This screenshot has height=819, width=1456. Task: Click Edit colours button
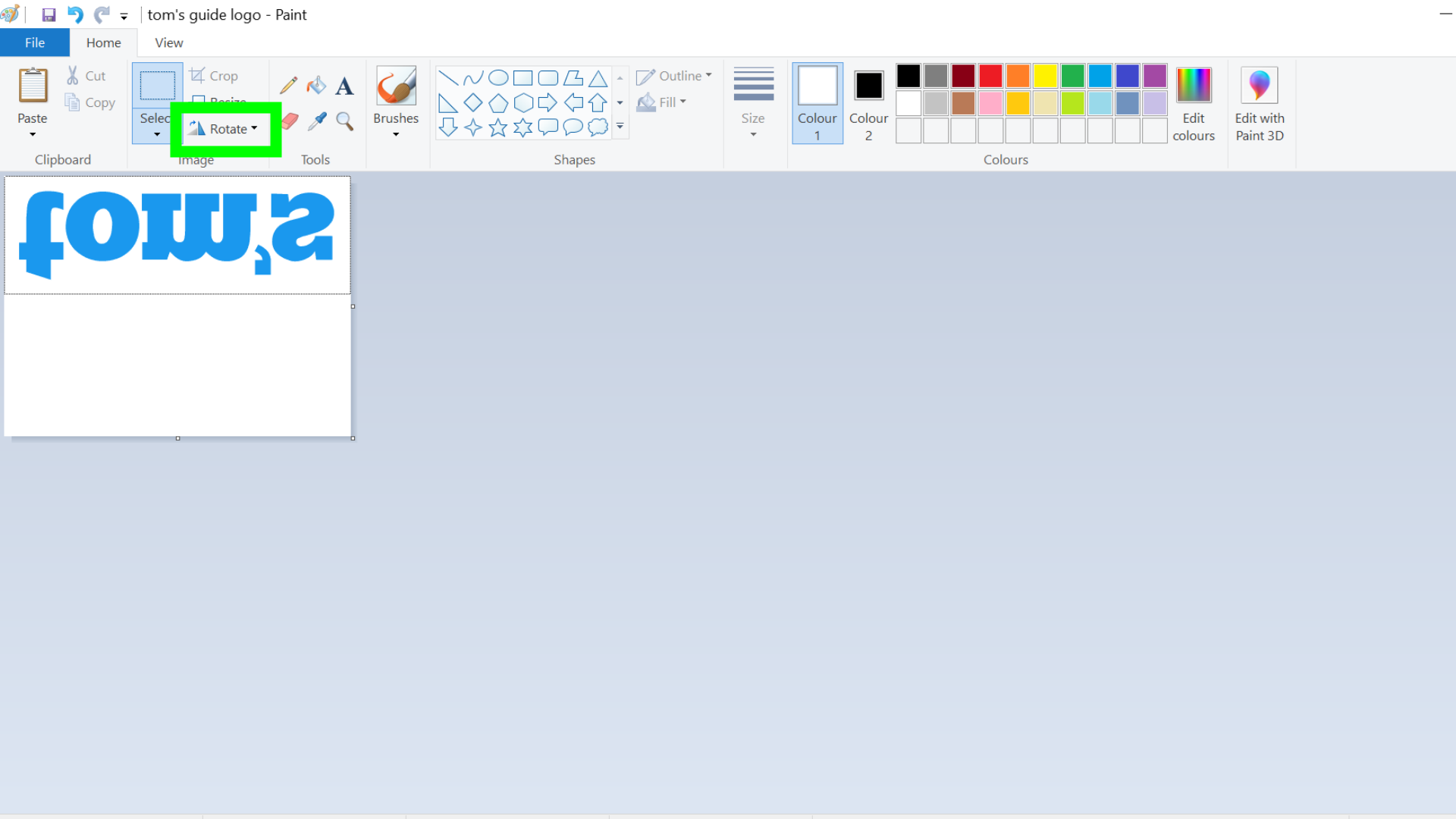point(1194,104)
